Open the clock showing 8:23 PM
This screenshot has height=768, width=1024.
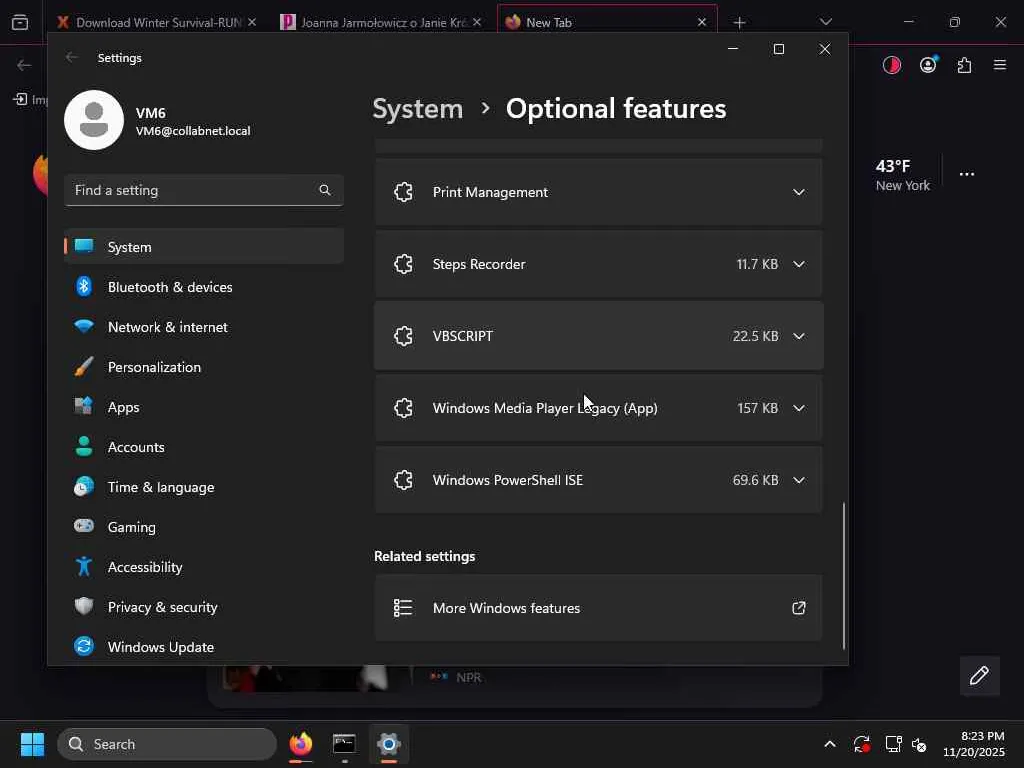pyautogui.click(x=974, y=744)
